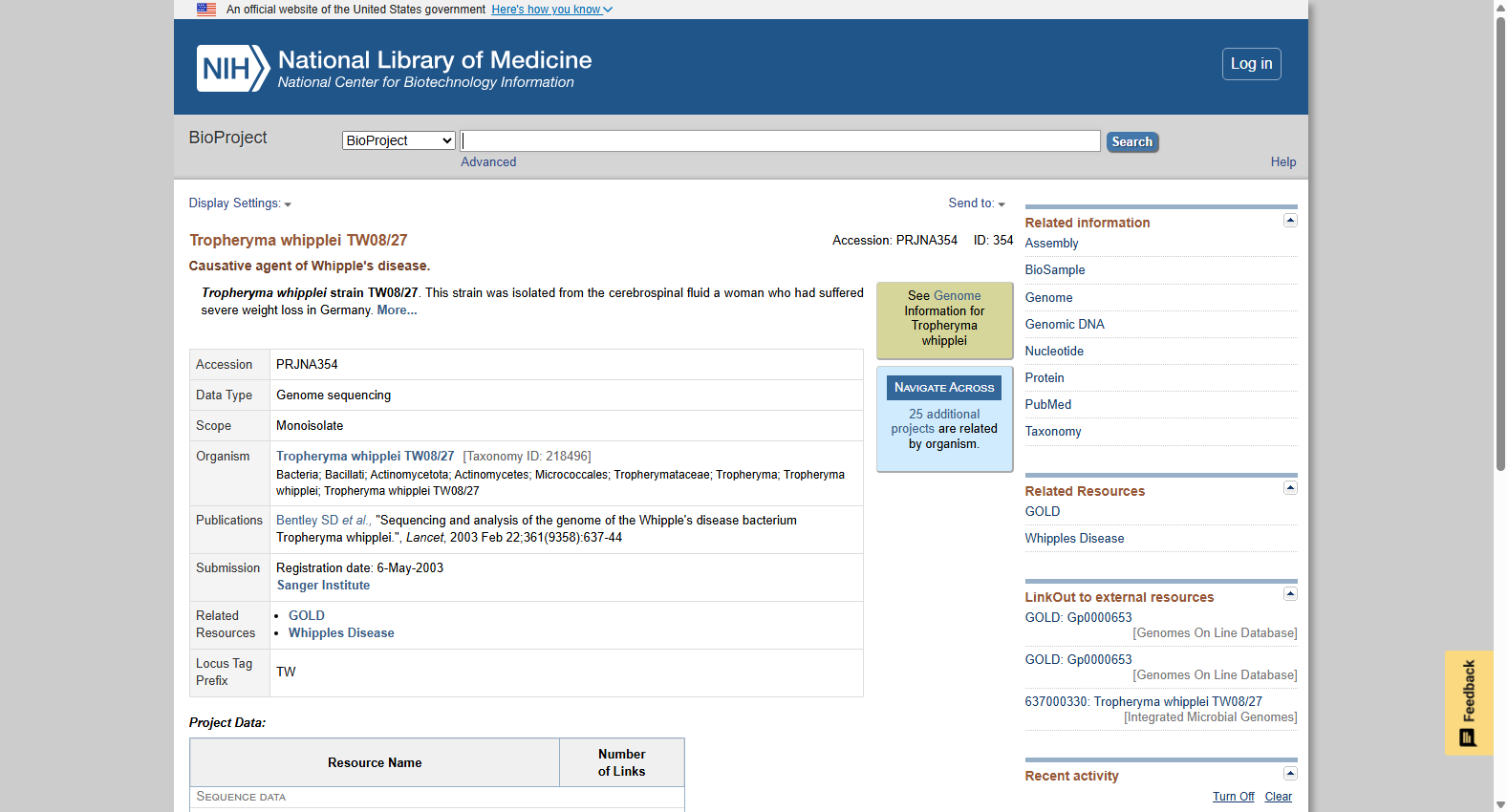This screenshot has height=812, width=1508.
Task: Click the Number of Links header
Action: point(622,763)
